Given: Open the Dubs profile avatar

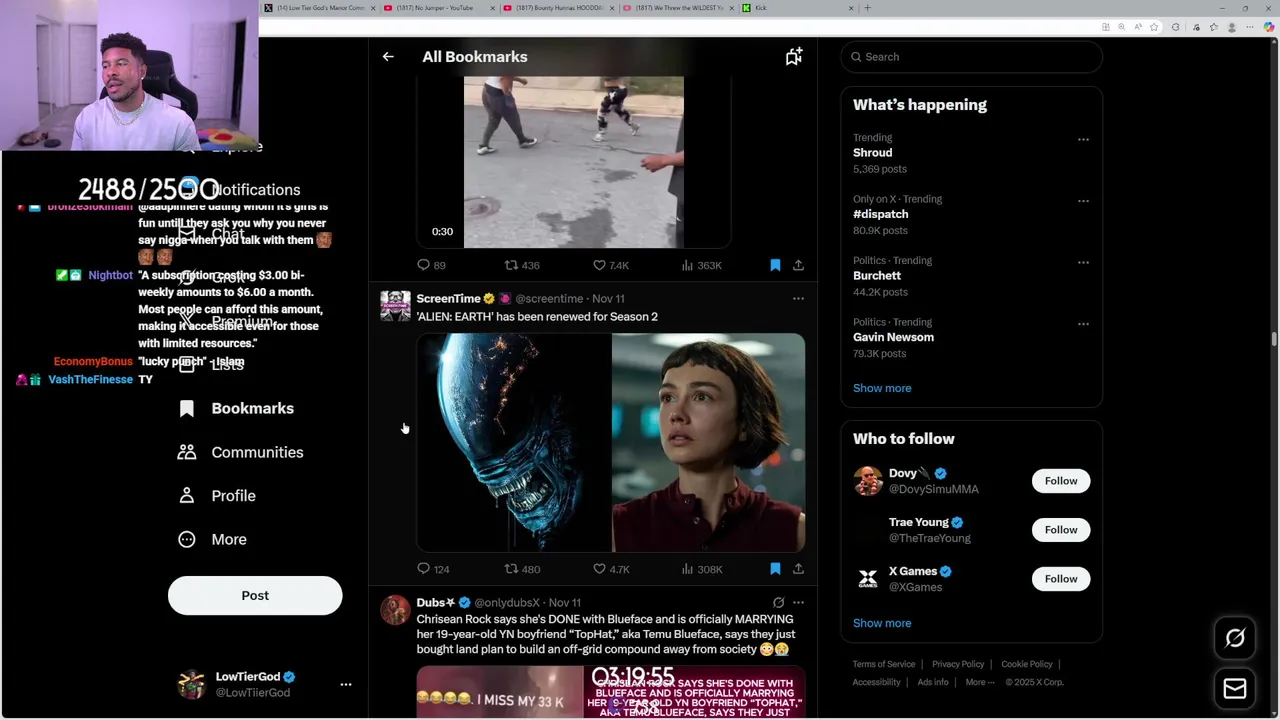Looking at the screenshot, I should (x=395, y=610).
